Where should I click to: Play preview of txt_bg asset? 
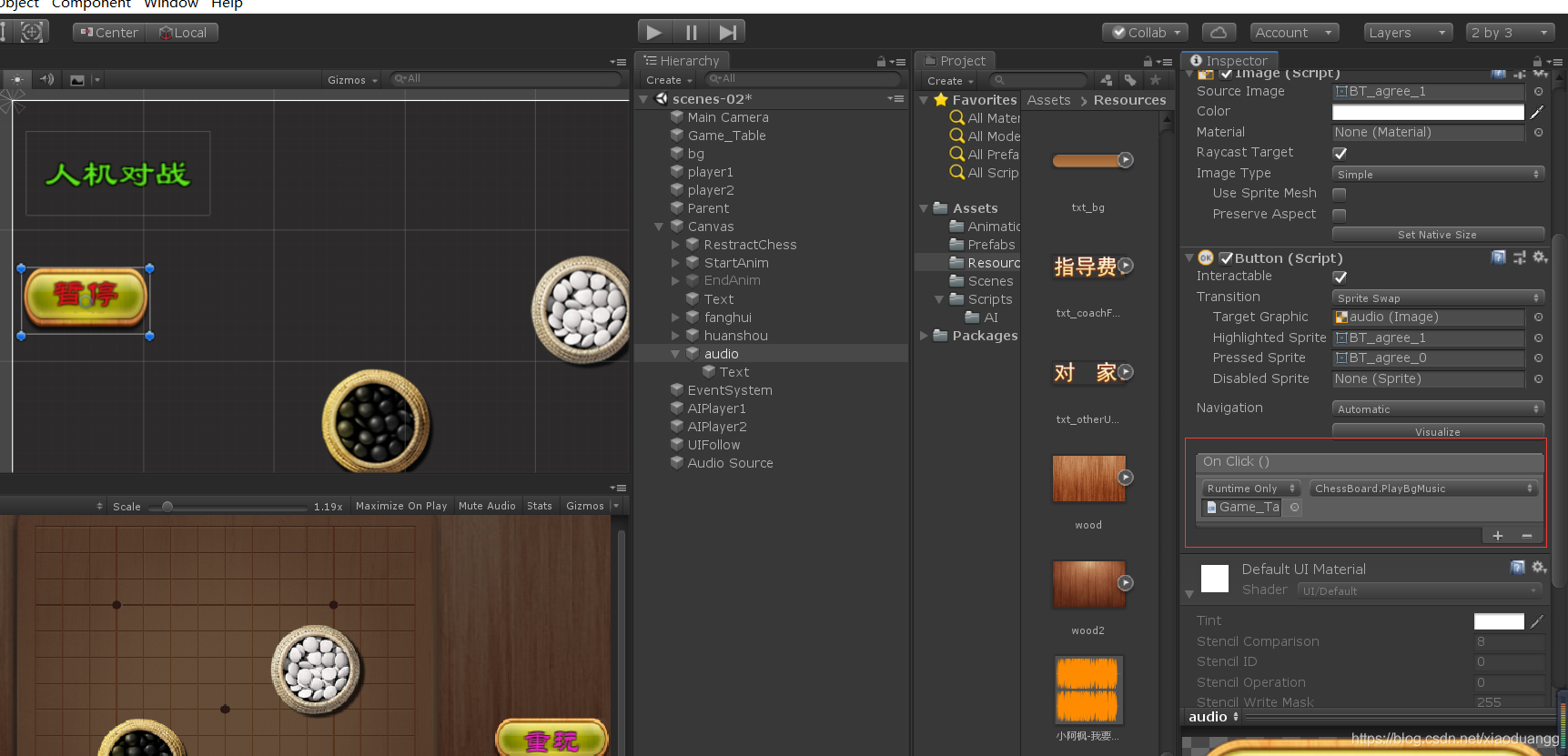pos(1126,160)
